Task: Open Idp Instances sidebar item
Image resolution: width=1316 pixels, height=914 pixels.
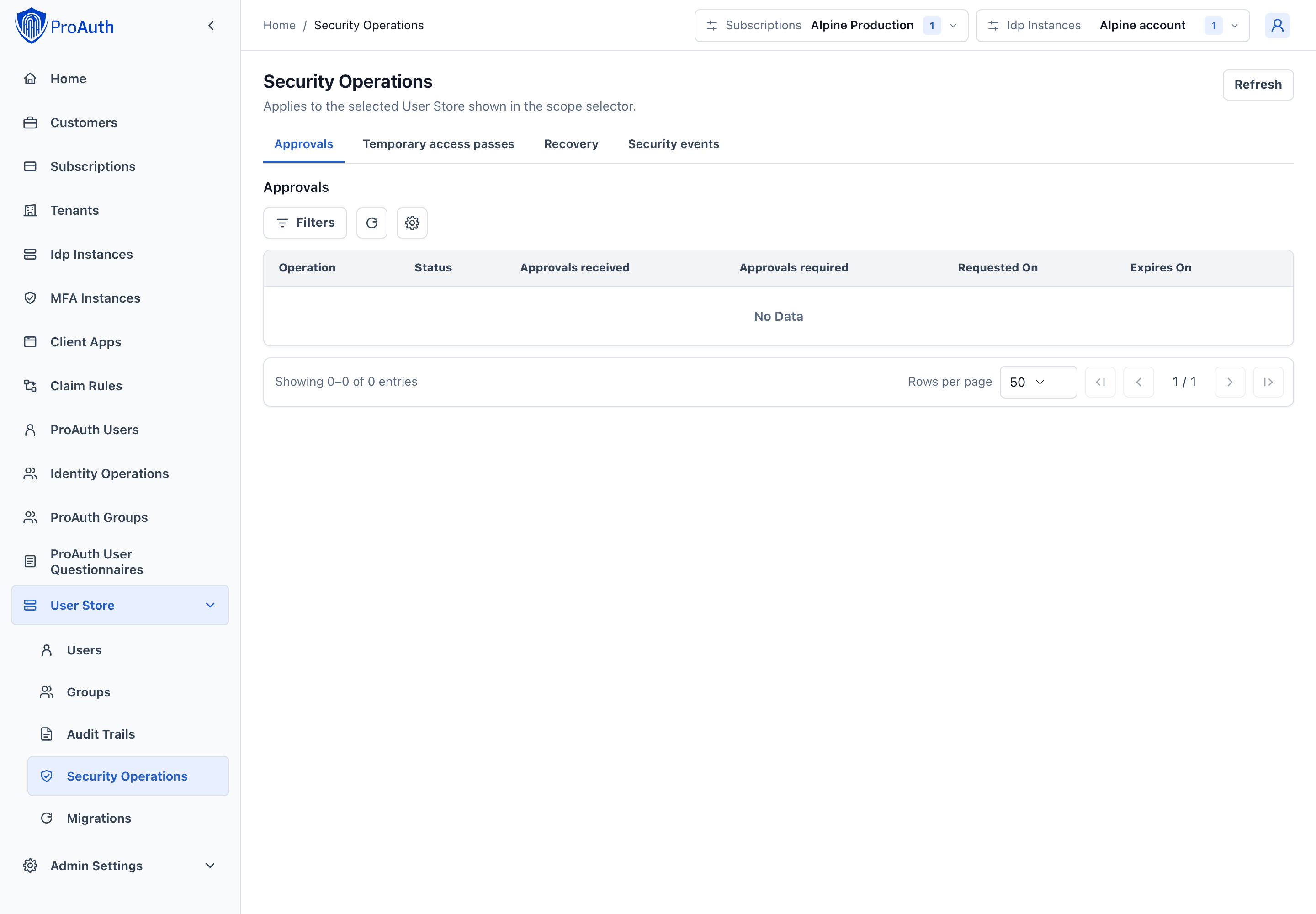Action: [120, 254]
